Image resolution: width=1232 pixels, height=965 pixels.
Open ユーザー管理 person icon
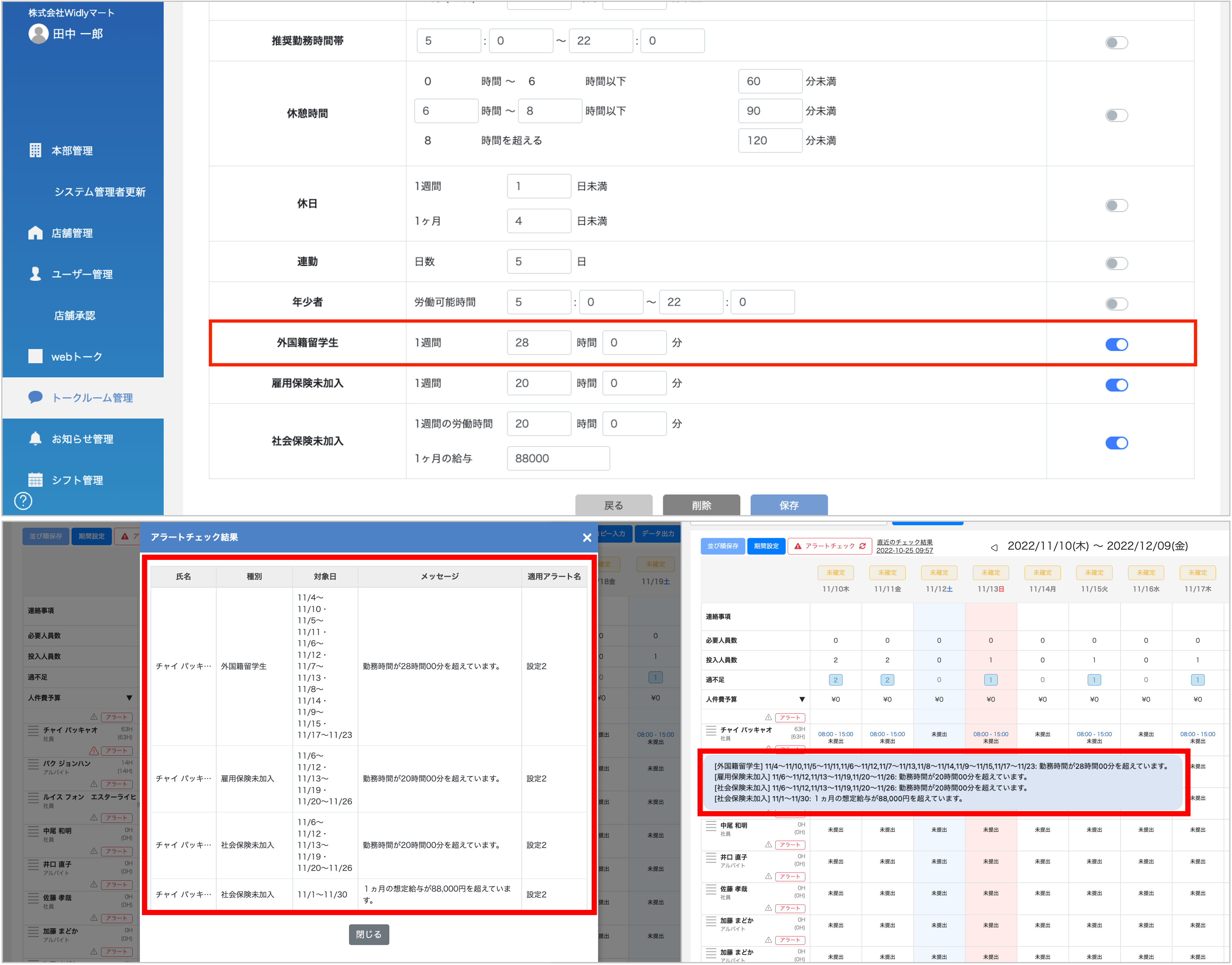coord(35,274)
